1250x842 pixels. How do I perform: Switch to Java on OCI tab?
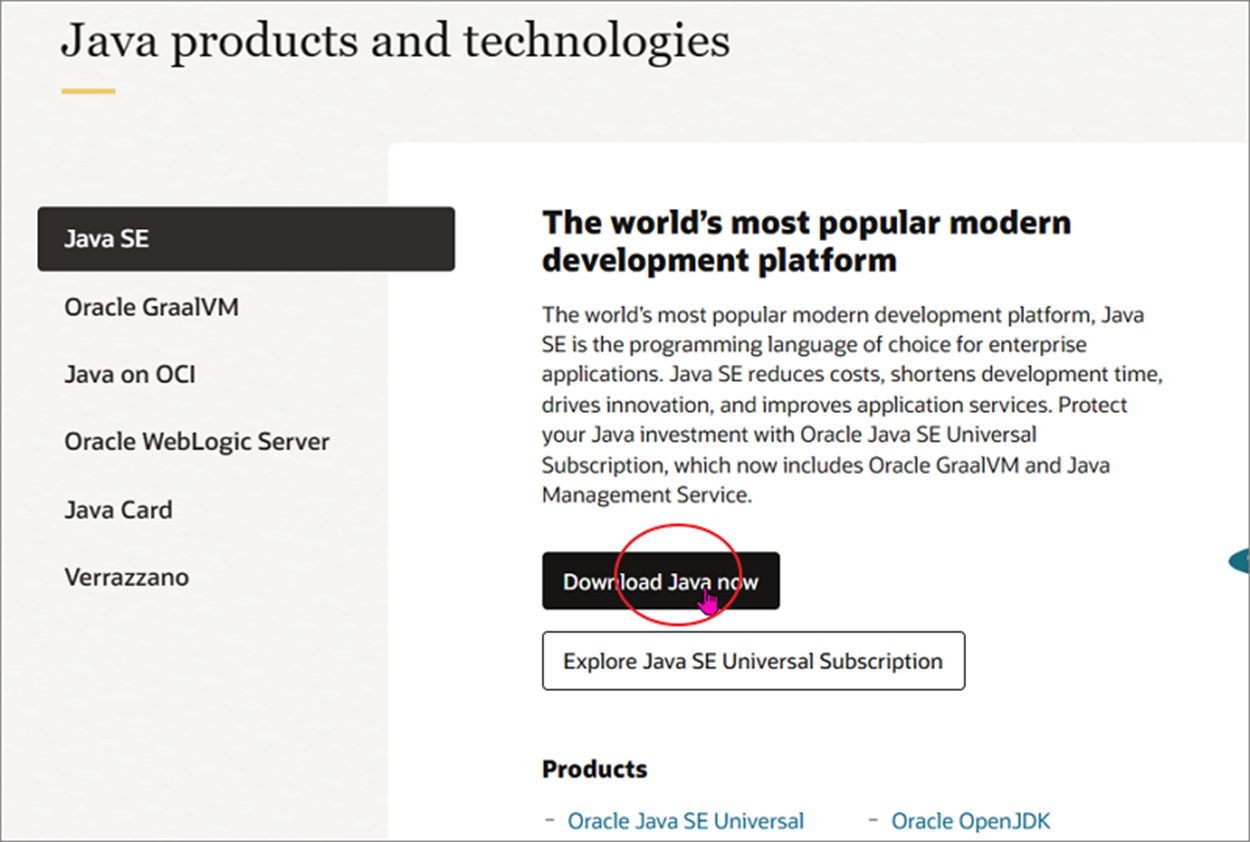[x=130, y=375]
